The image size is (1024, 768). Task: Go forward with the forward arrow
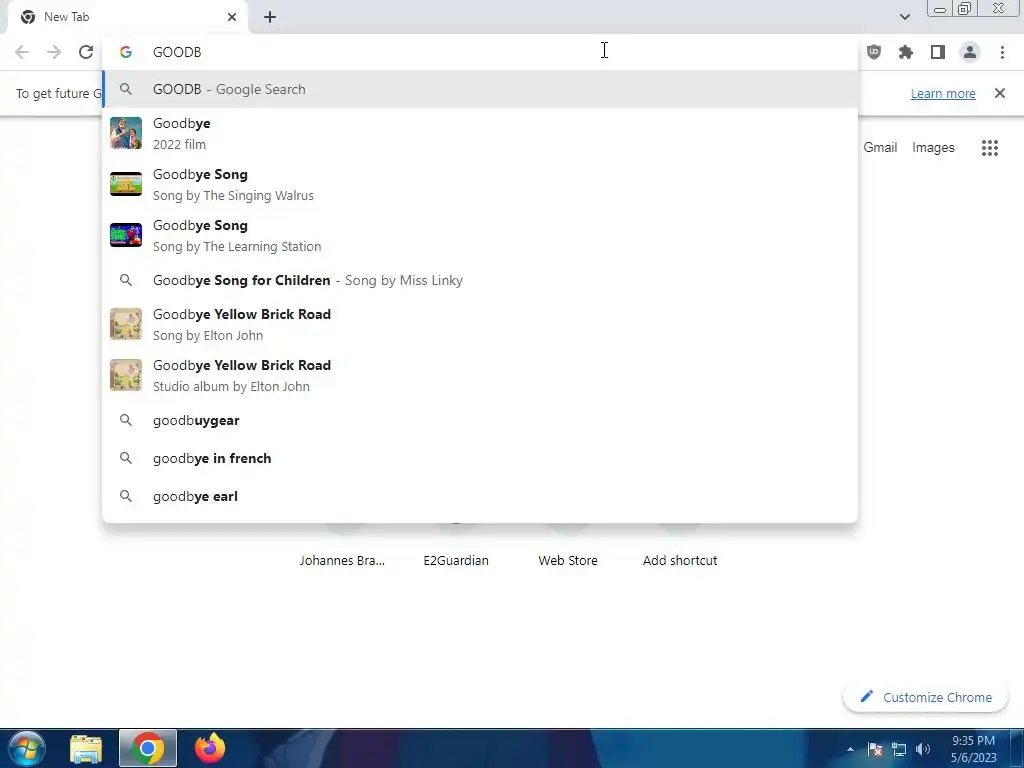[x=54, y=52]
